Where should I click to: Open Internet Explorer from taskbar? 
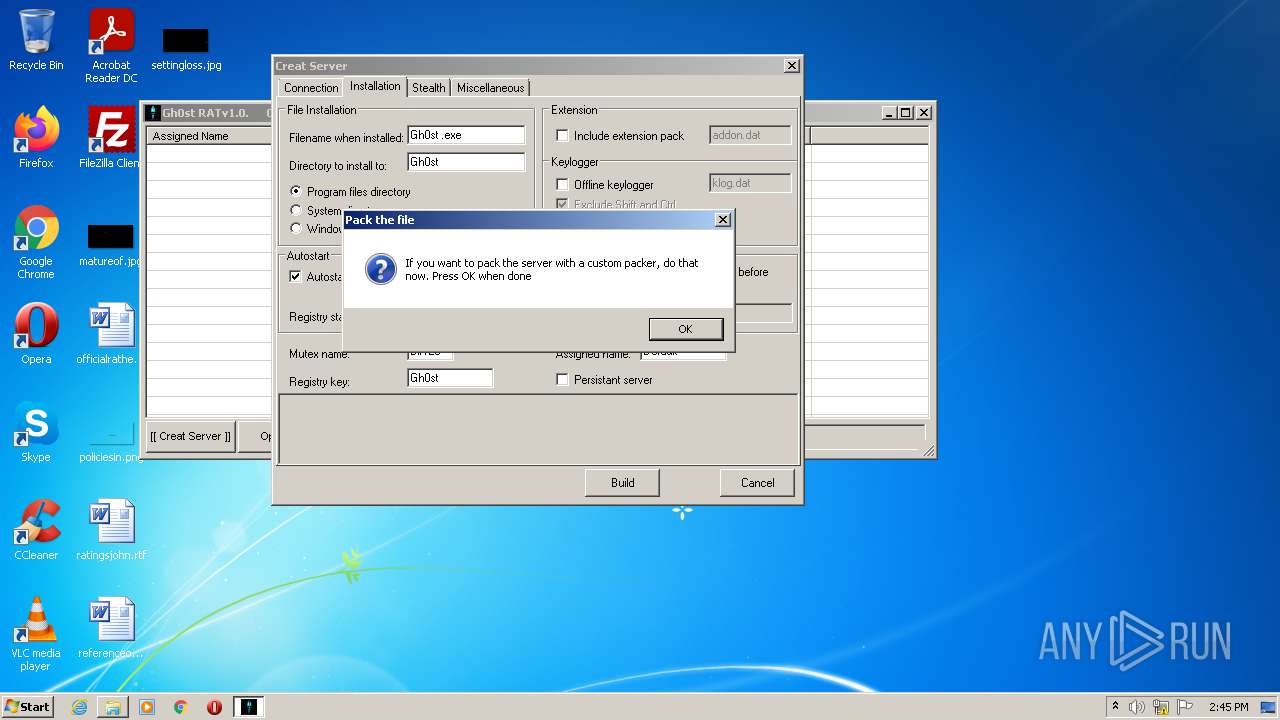click(79, 707)
